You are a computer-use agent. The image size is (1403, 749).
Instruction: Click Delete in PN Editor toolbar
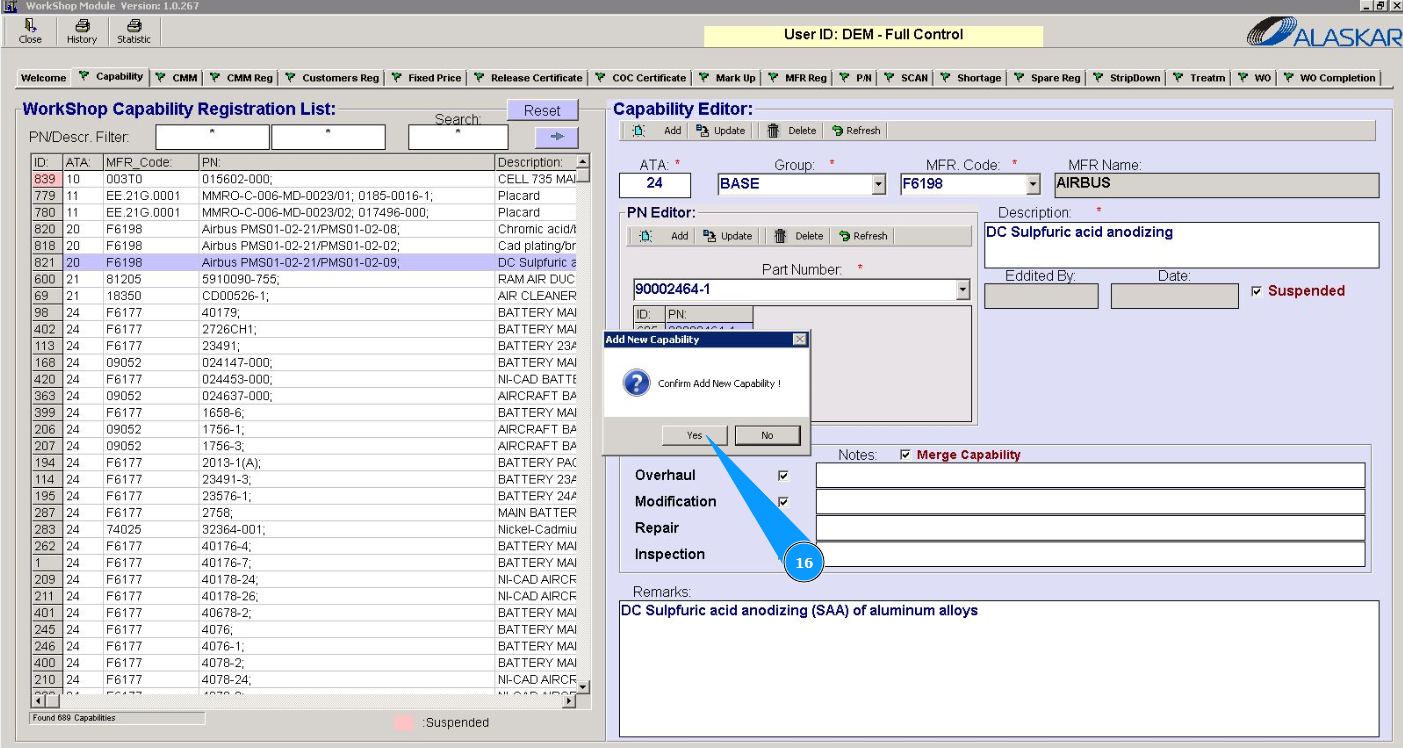tap(799, 236)
